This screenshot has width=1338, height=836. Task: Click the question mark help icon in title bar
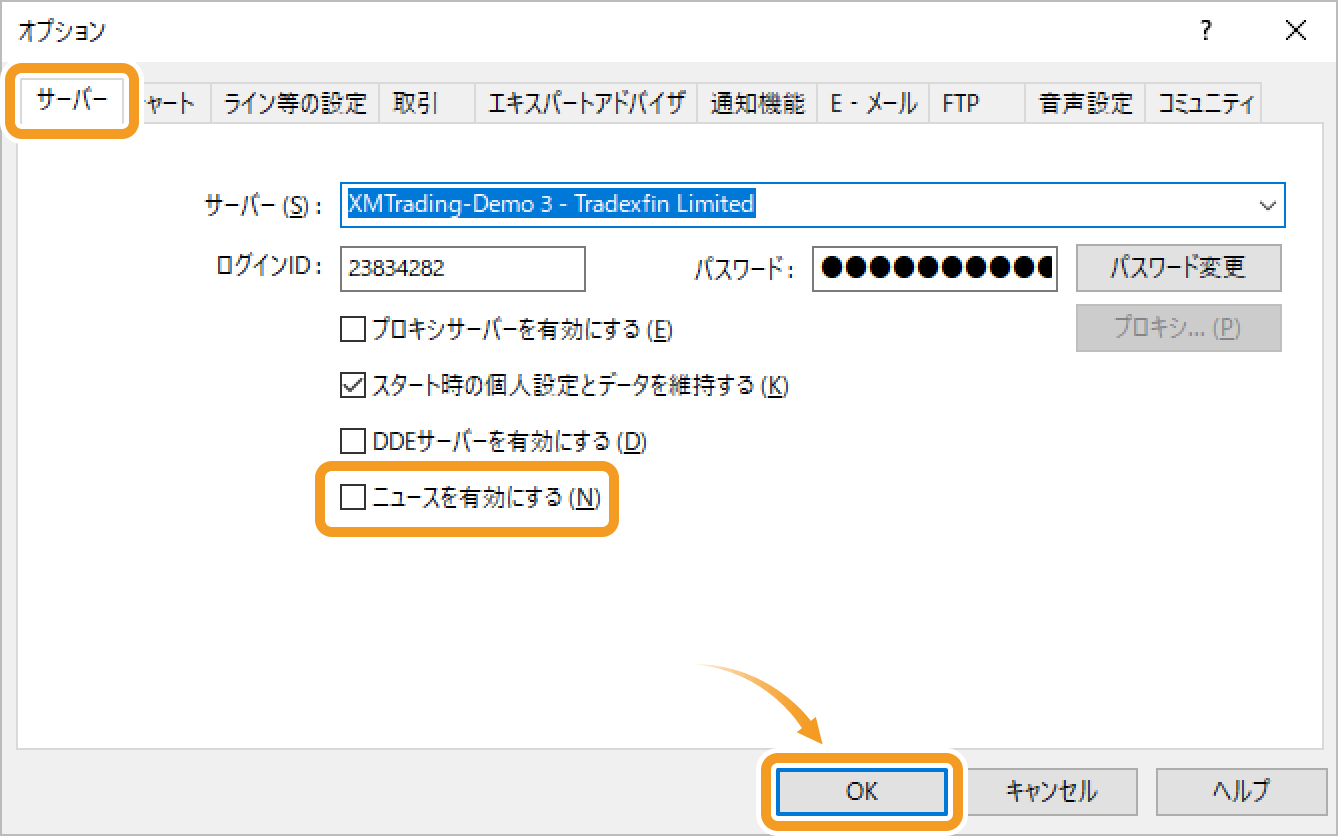tap(1207, 30)
